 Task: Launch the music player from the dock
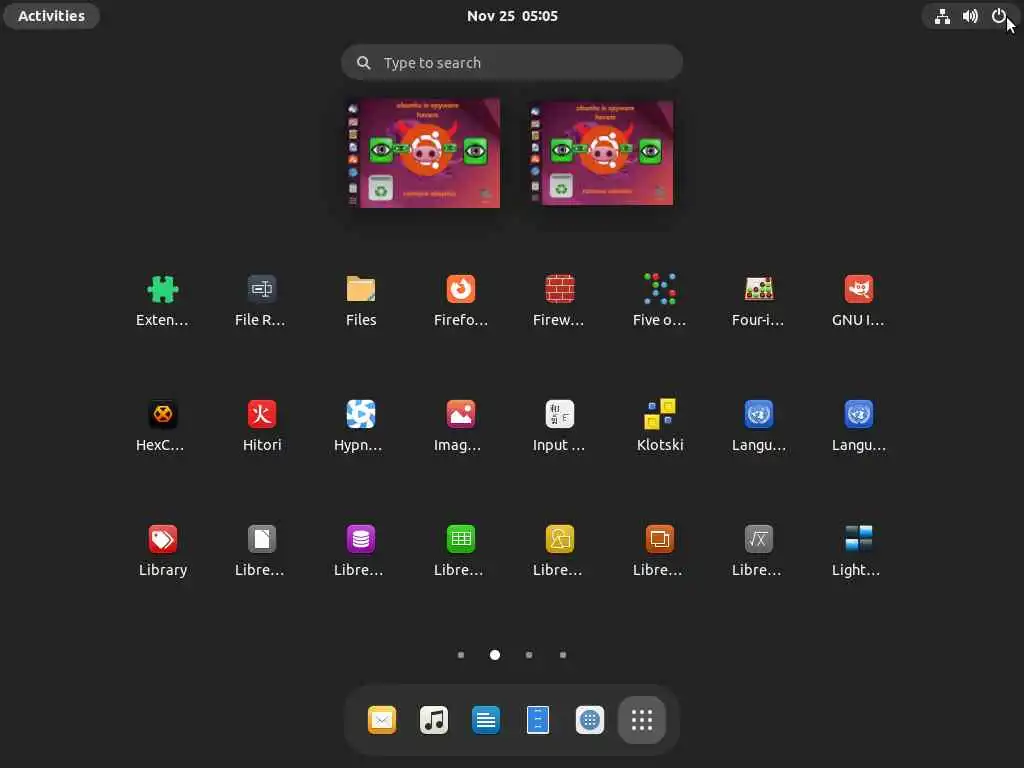click(434, 720)
